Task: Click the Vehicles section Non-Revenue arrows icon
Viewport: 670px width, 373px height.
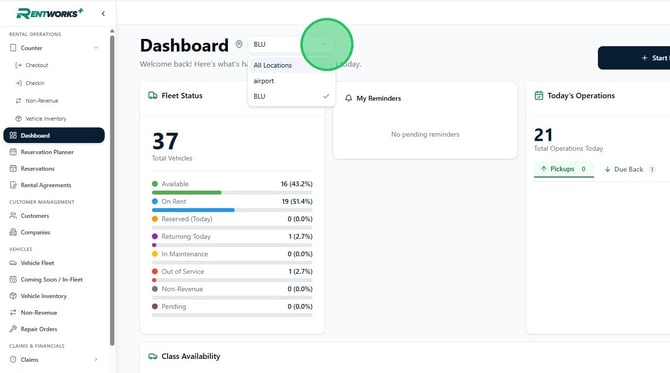Action: (x=13, y=313)
